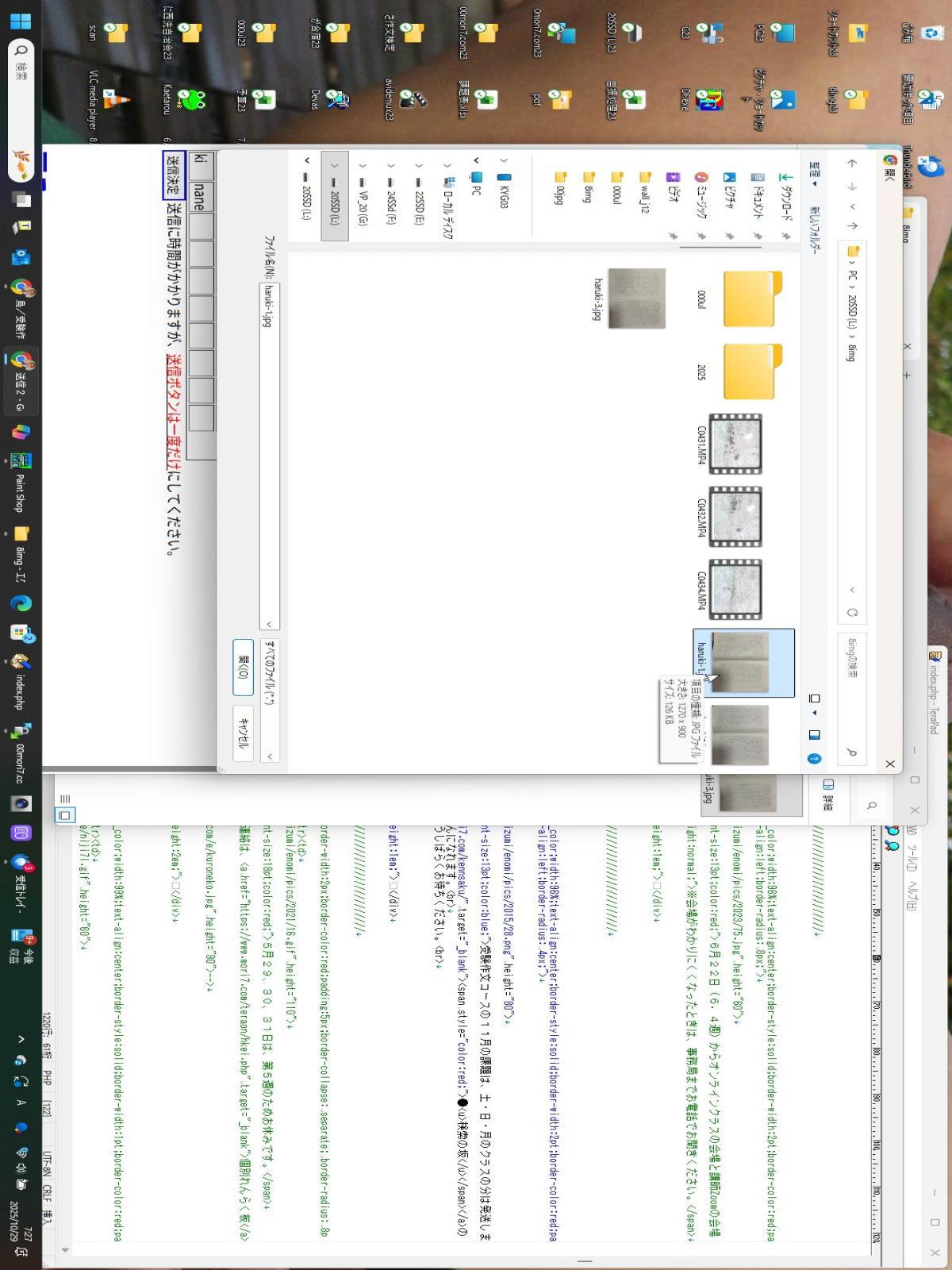Click the blue help icon in file dialog
The height and width of the screenshot is (1270, 952).
[814, 759]
